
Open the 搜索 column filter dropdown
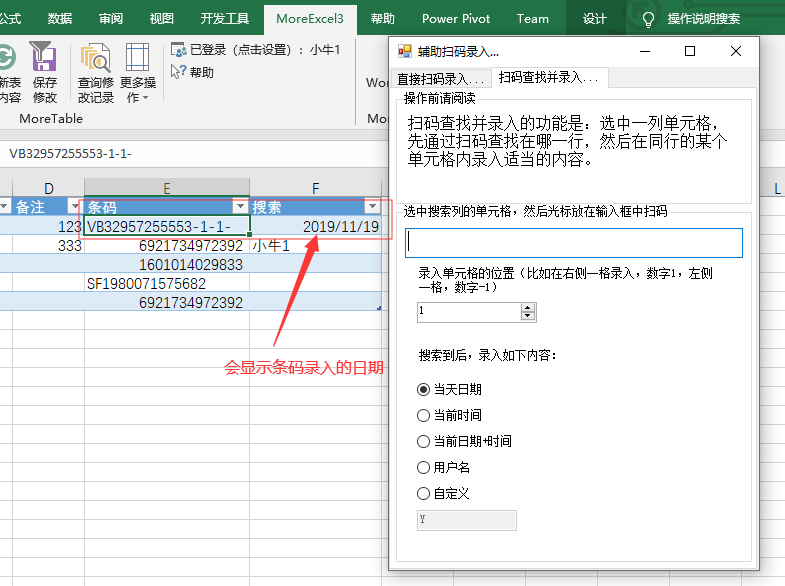tap(372, 207)
